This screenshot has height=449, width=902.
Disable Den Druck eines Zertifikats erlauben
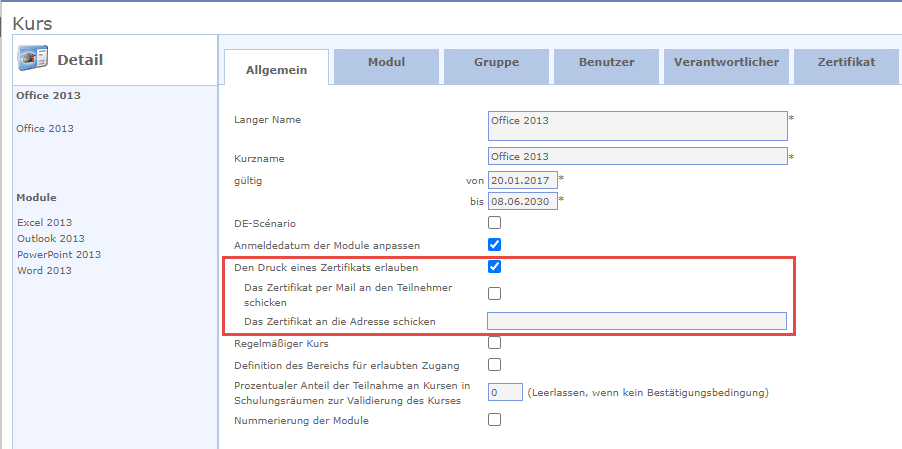[494, 267]
